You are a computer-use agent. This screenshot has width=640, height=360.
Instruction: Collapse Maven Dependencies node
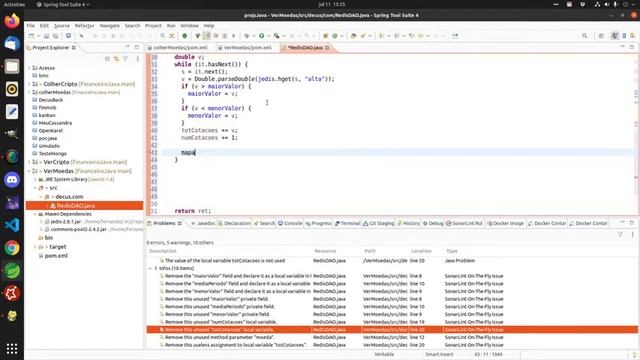click(x=35, y=214)
